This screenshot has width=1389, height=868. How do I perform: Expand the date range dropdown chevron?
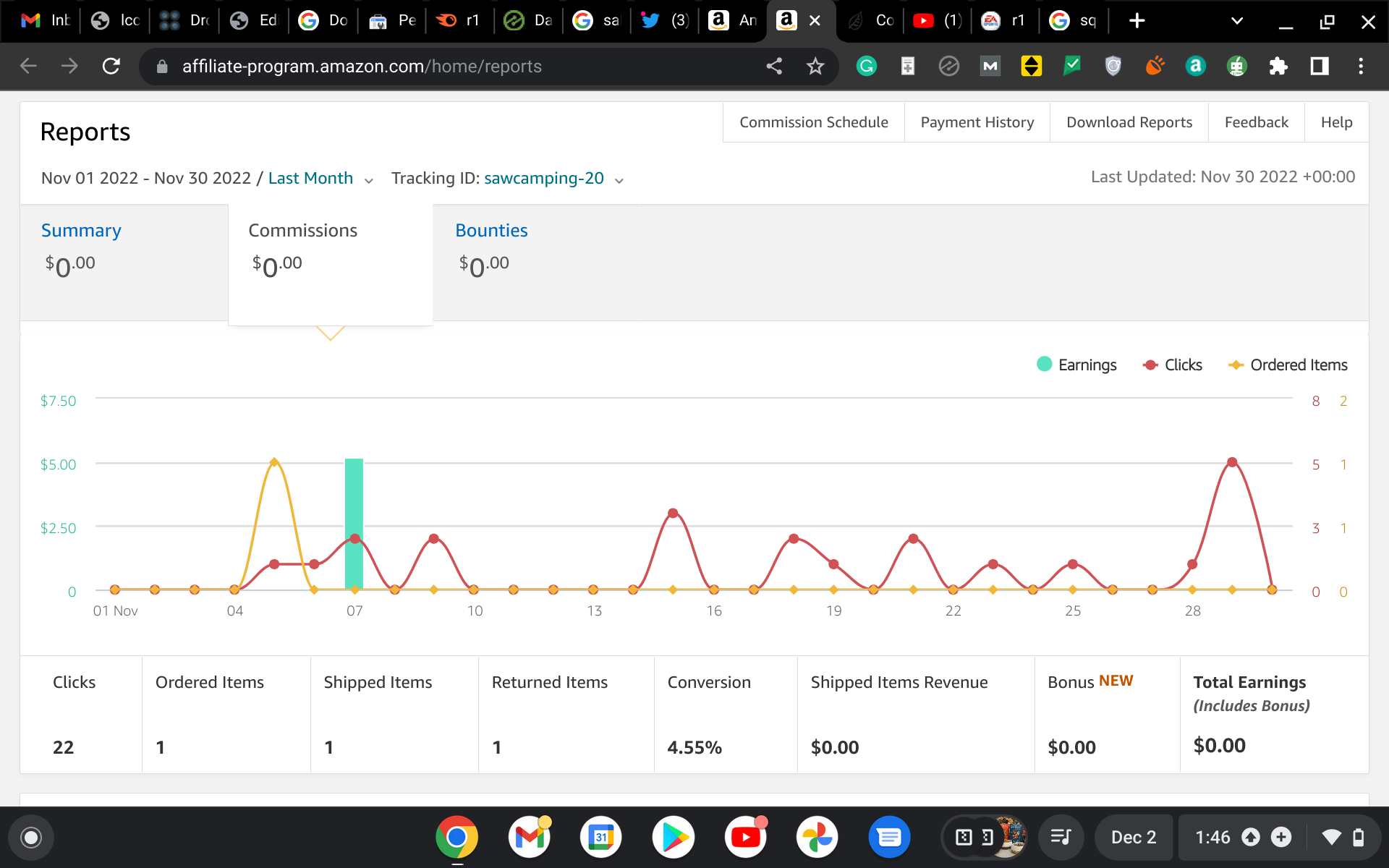coord(369,180)
